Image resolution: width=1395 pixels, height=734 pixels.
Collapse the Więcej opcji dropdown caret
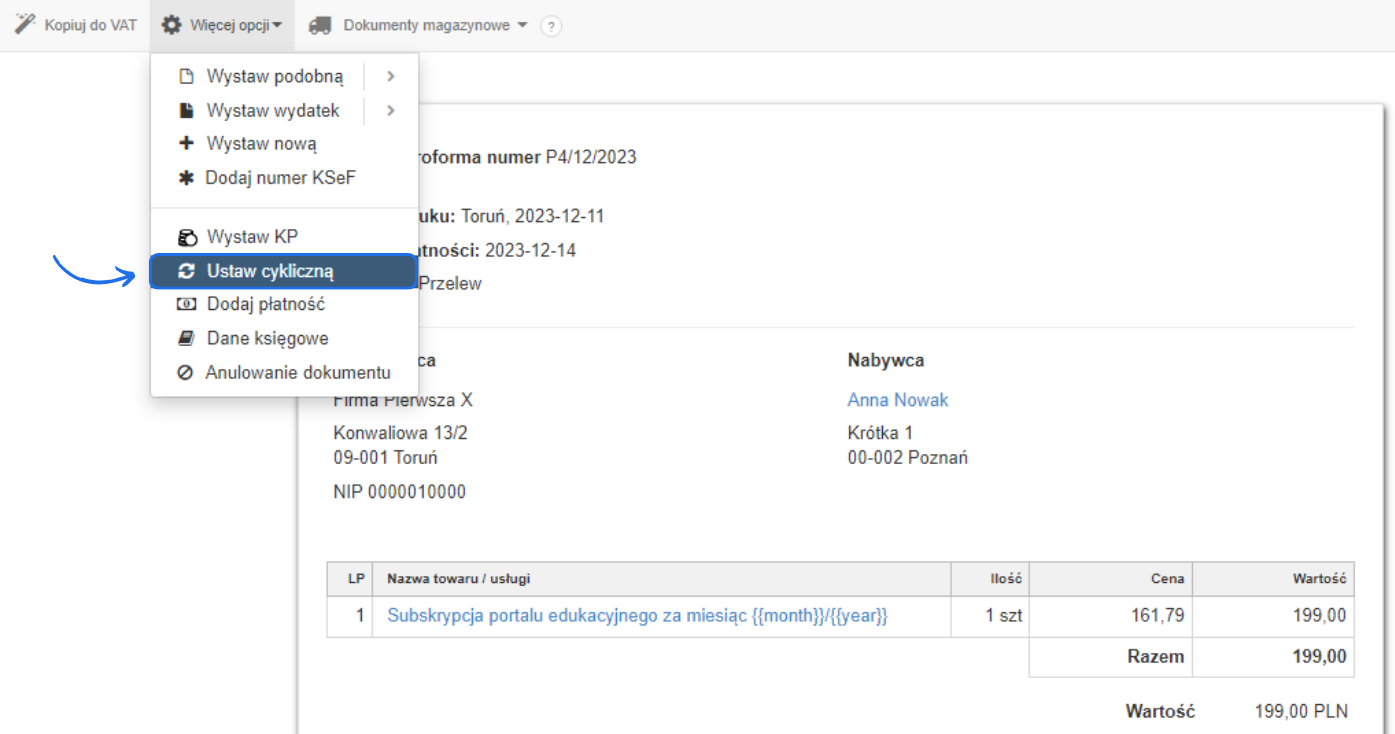(277, 26)
